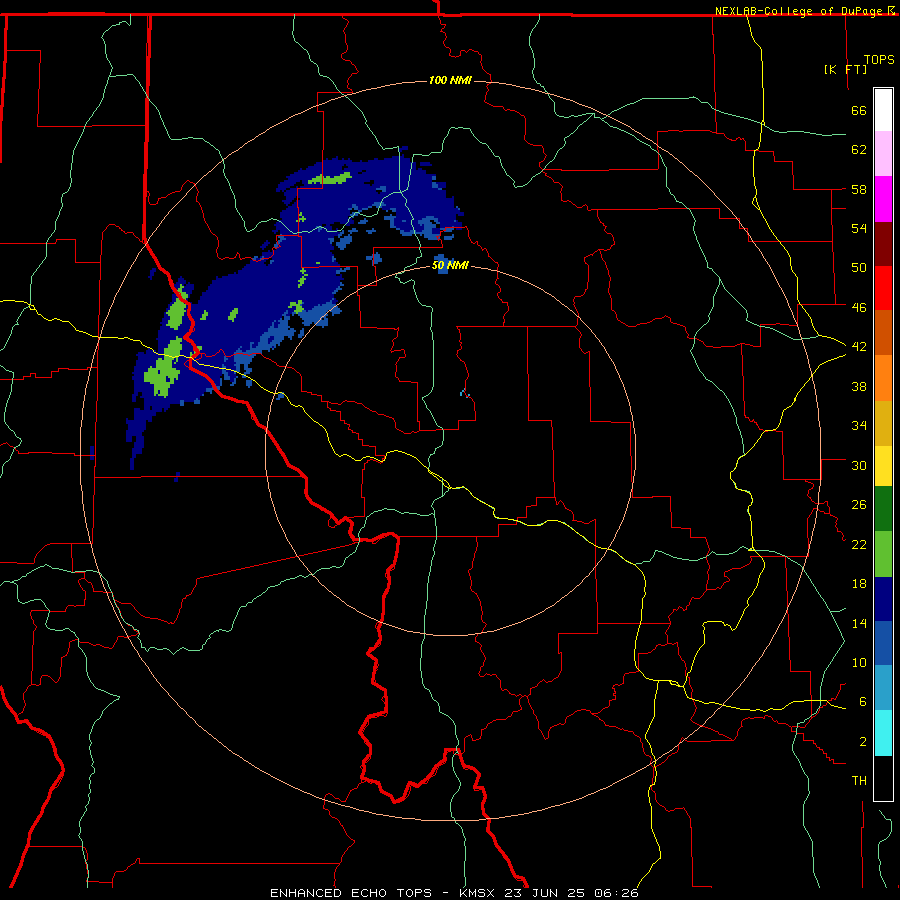Click the magenta 58 kft legend swatch
Viewport: 900px width, 900px height.
pyautogui.click(x=883, y=199)
